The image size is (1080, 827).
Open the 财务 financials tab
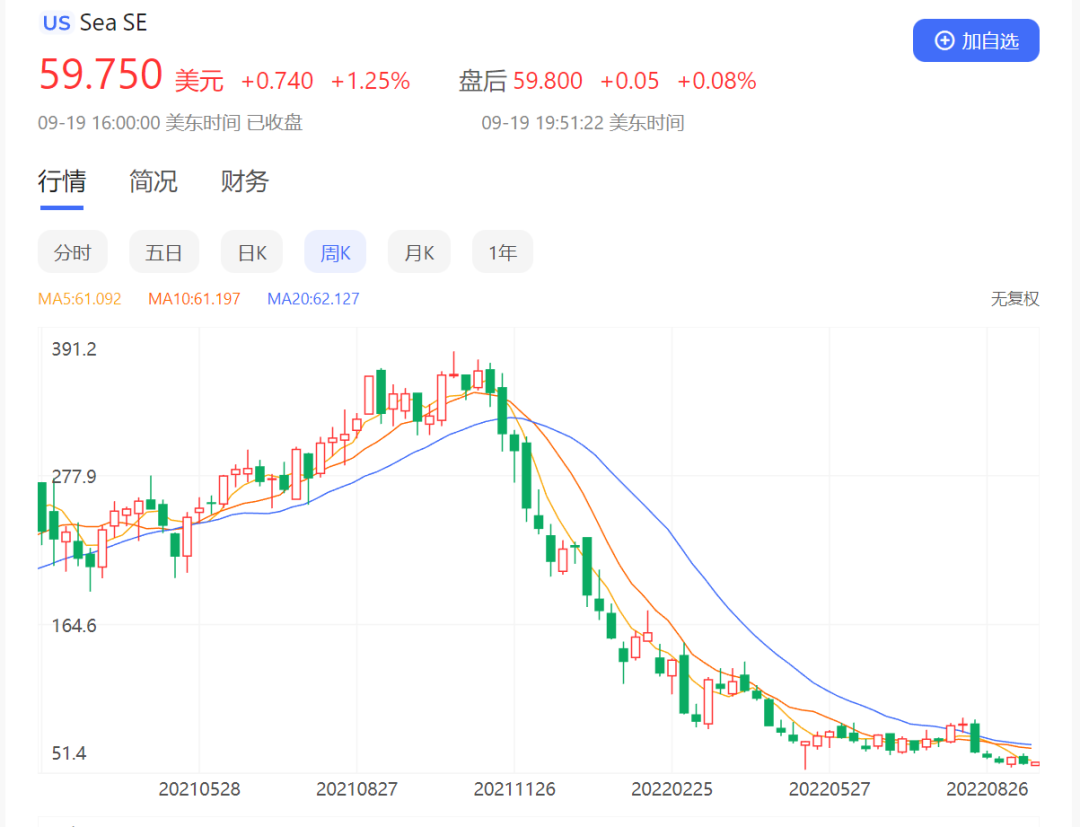point(243,182)
